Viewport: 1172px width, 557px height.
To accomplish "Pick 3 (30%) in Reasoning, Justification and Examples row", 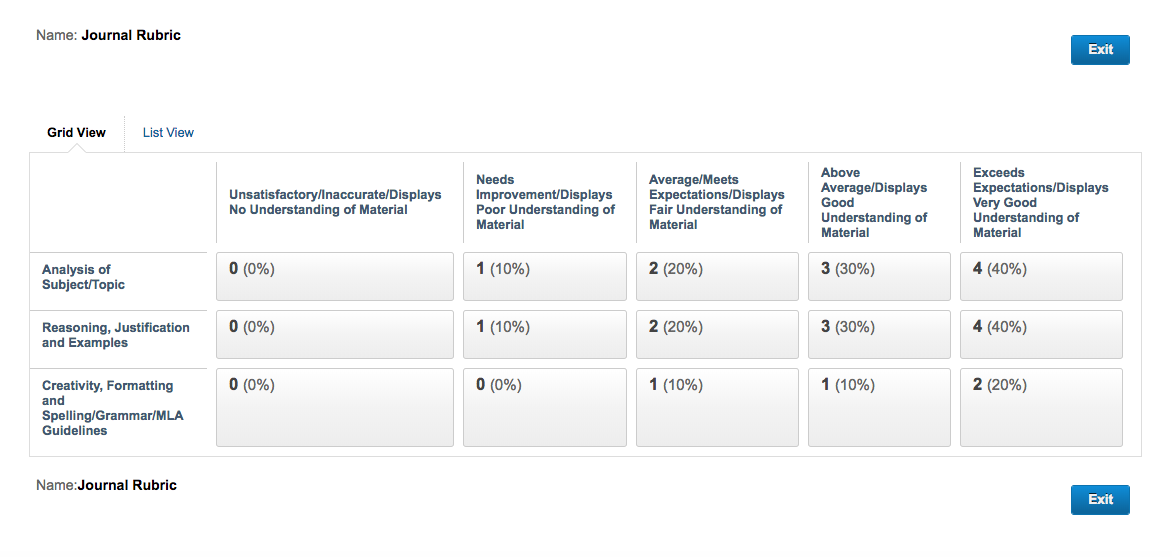I will [880, 334].
